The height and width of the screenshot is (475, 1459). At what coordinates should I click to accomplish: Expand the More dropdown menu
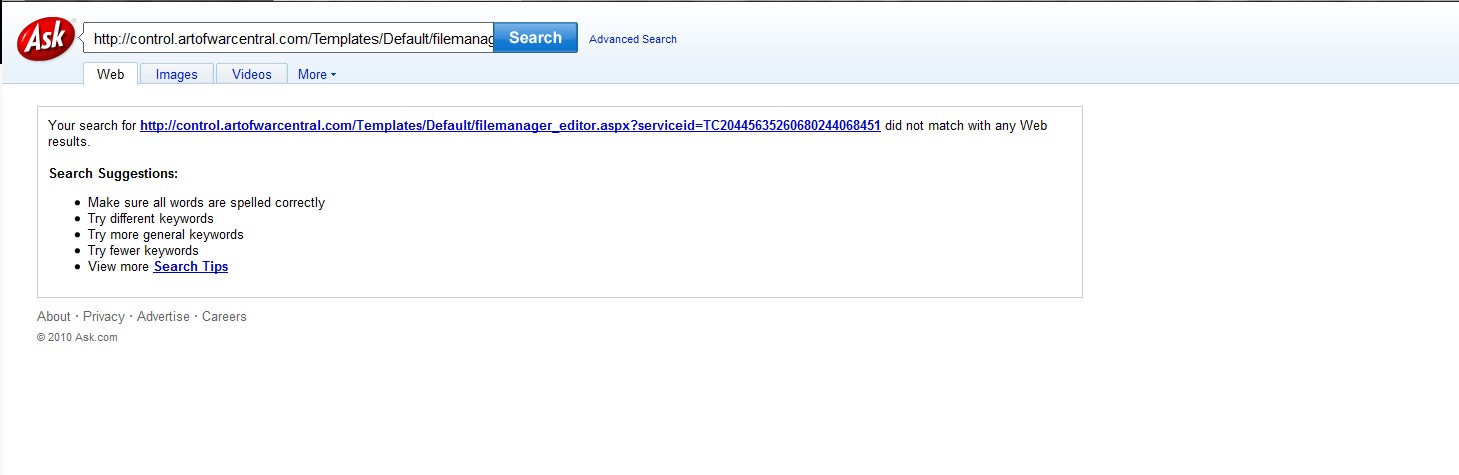[x=317, y=74]
